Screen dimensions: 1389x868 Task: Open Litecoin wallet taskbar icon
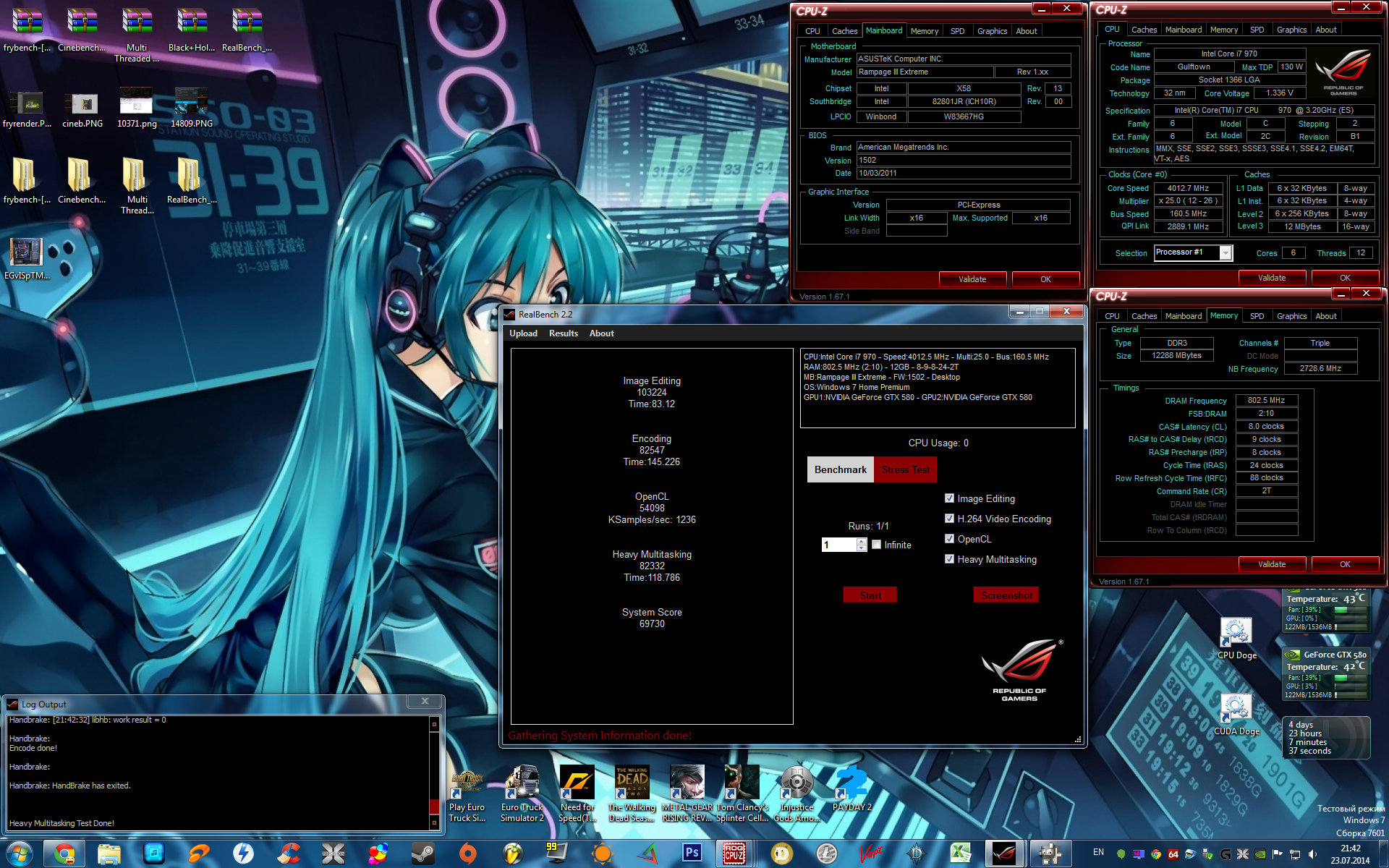pyautogui.click(x=827, y=854)
